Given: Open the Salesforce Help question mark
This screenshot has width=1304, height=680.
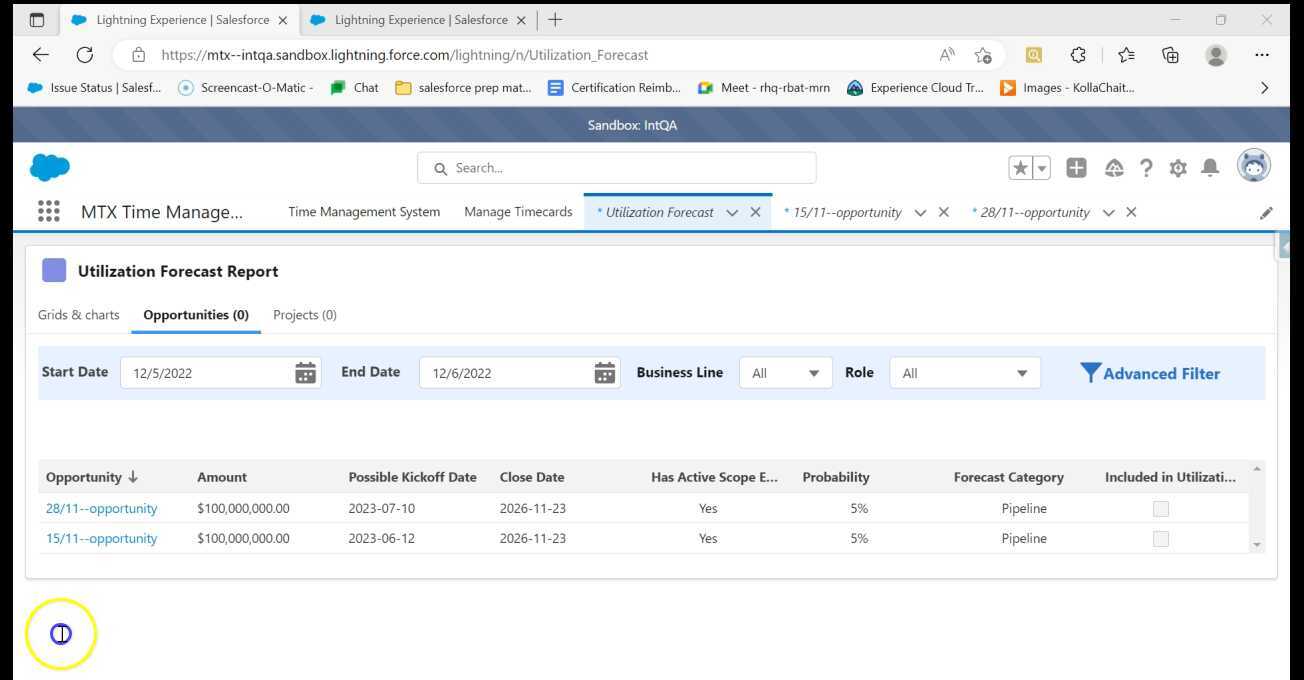Looking at the screenshot, I should click(1146, 168).
